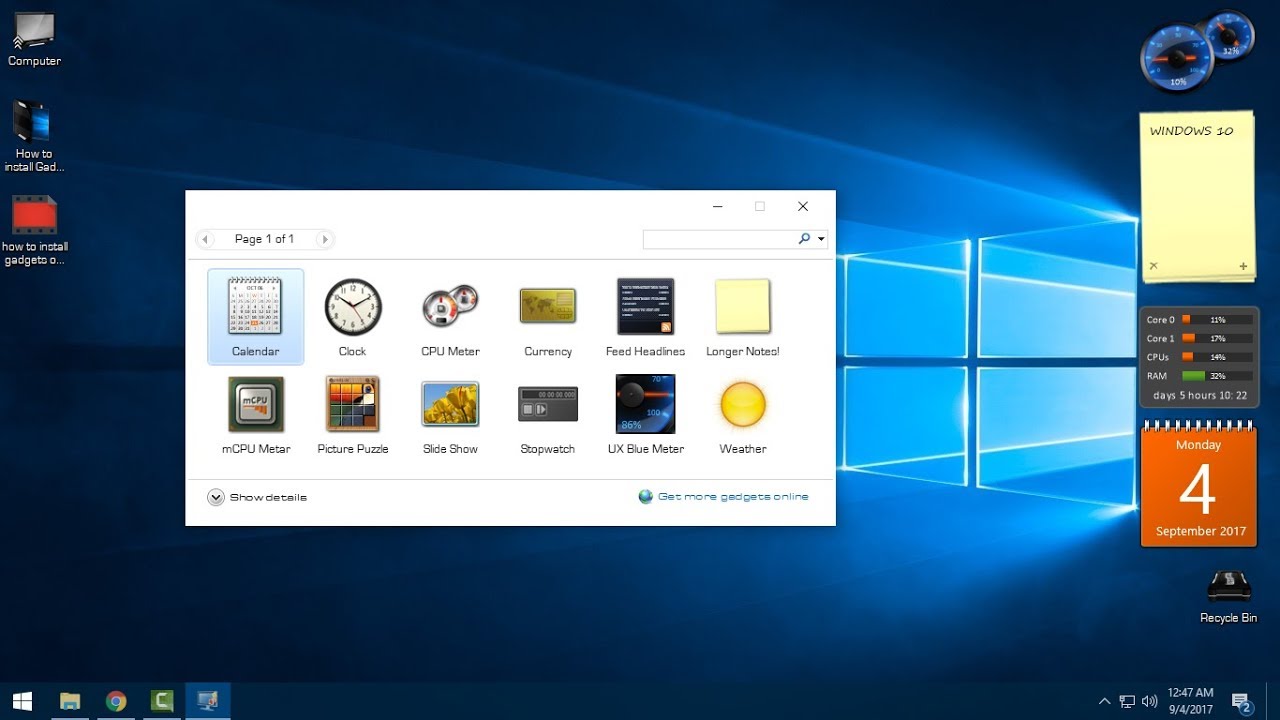The width and height of the screenshot is (1280, 720).
Task: Click the WINDOWS 10 sticky note
Action: tap(1197, 196)
